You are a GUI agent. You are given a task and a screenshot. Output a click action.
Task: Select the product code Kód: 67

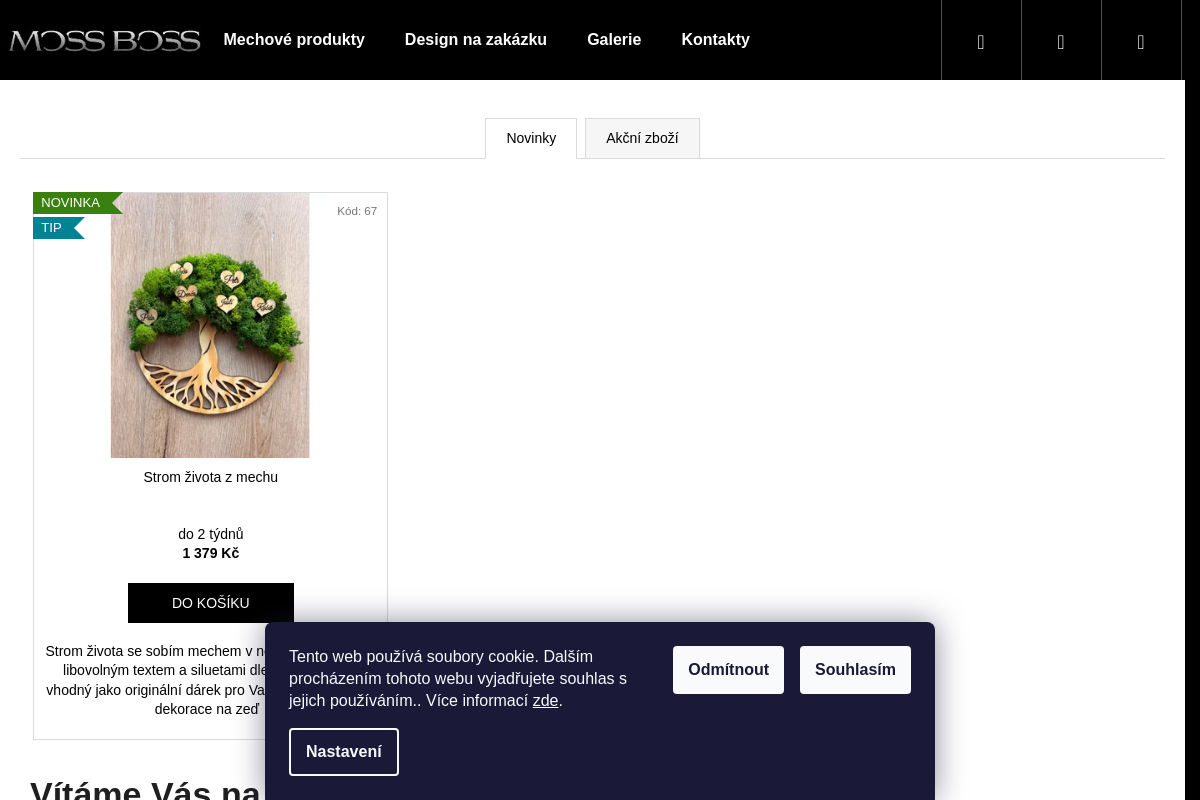click(357, 211)
